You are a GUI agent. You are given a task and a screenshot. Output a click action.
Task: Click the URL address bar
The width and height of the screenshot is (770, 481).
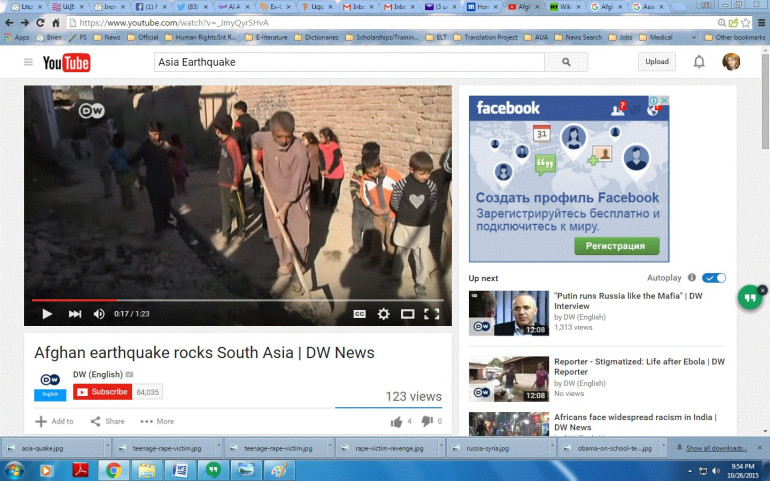click(x=395, y=23)
